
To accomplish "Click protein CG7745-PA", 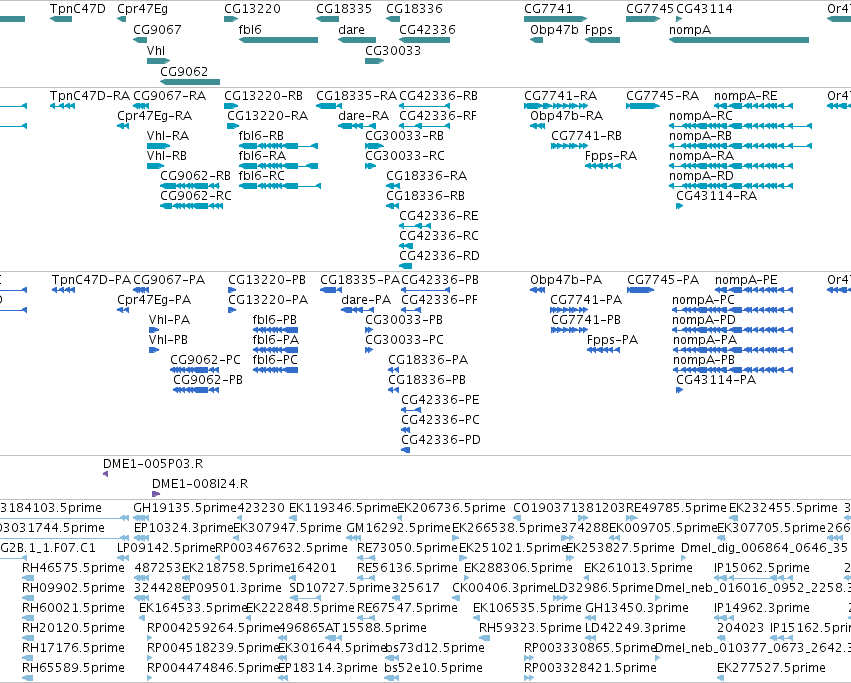I will (663, 280).
